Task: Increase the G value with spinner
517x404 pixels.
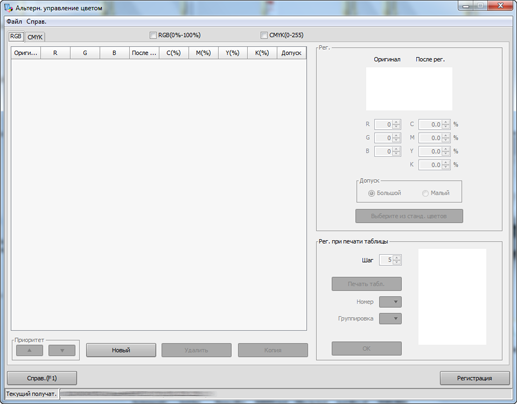Action: pyautogui.click(x=396, y=135)
